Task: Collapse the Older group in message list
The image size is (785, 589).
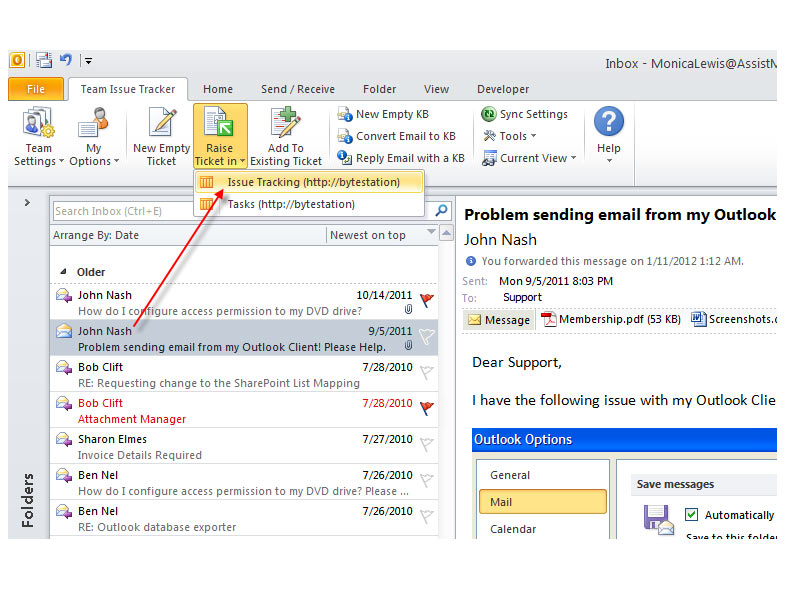Action: tap(65, 272)
